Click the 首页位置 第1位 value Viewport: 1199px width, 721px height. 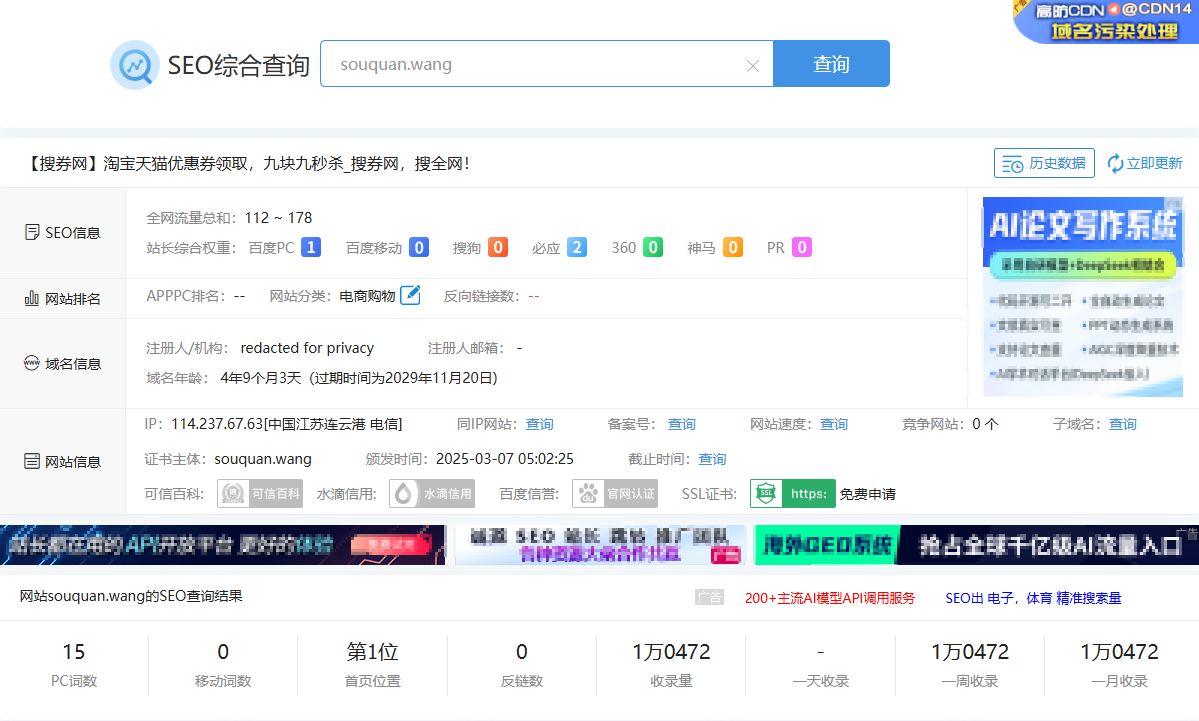[372, 651]
